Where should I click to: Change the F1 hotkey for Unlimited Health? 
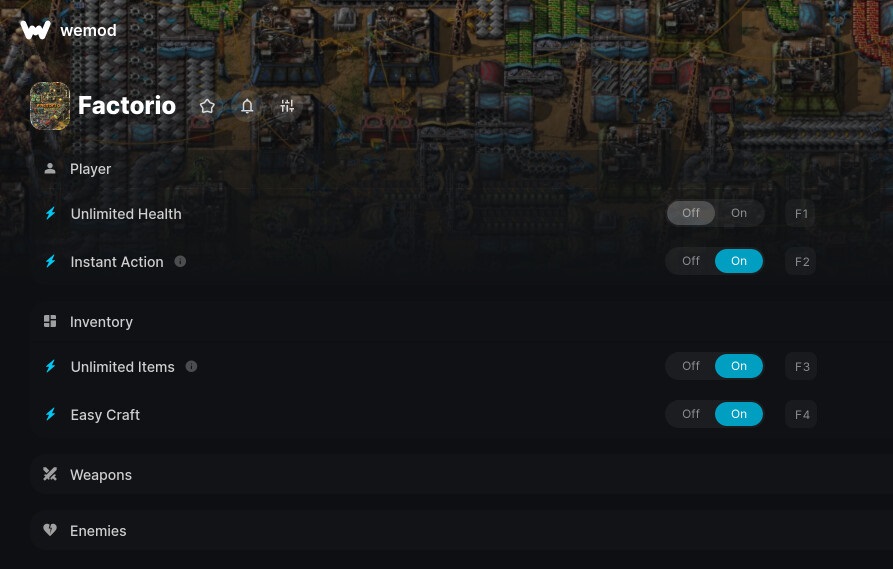[x=801, y=214]
